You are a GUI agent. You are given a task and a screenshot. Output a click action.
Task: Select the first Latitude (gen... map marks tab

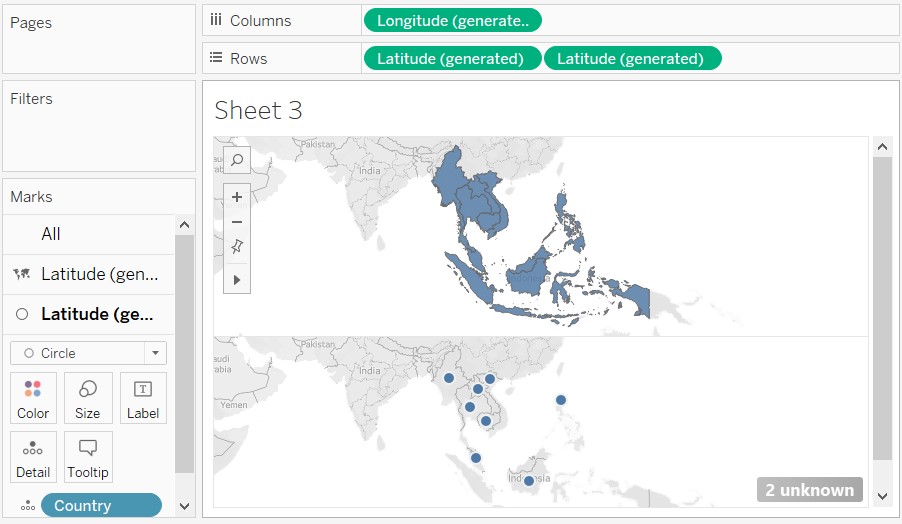pos(88,274)
